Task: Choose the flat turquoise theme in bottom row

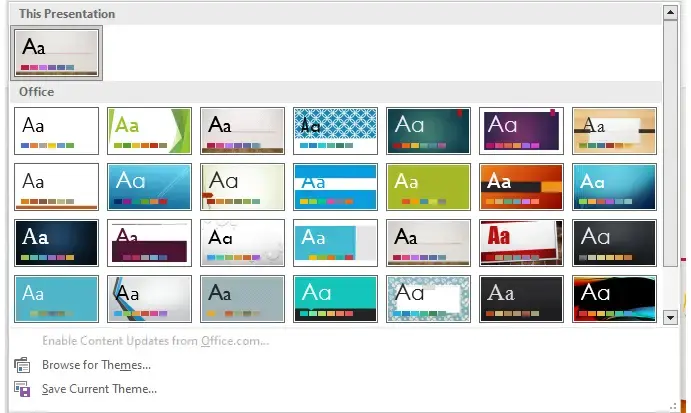Action: pos(56,299)
